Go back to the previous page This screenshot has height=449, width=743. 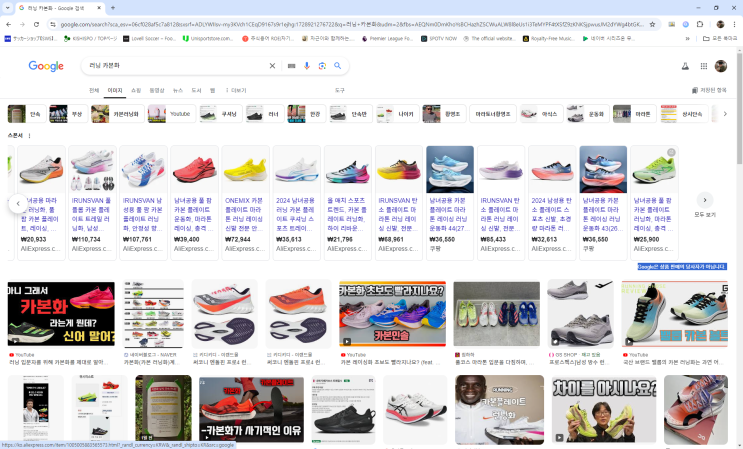point(9,24)
